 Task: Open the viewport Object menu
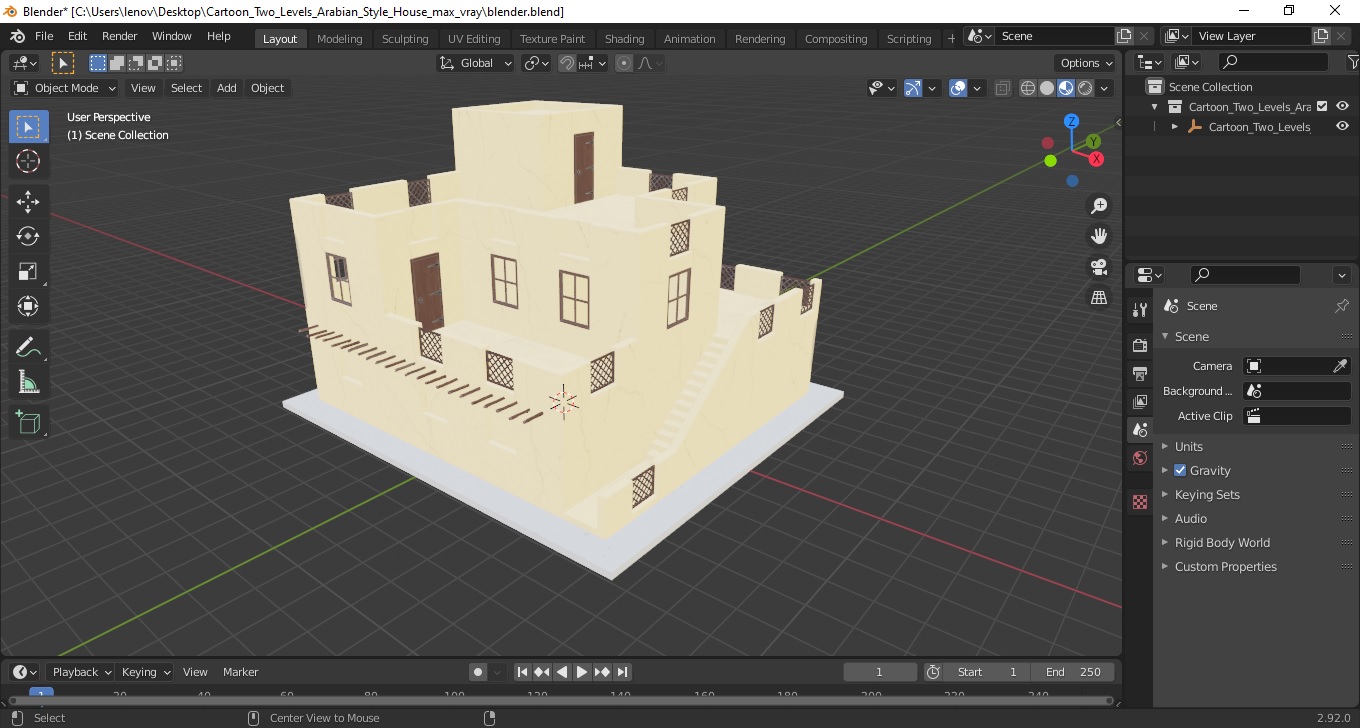[267, 88]
